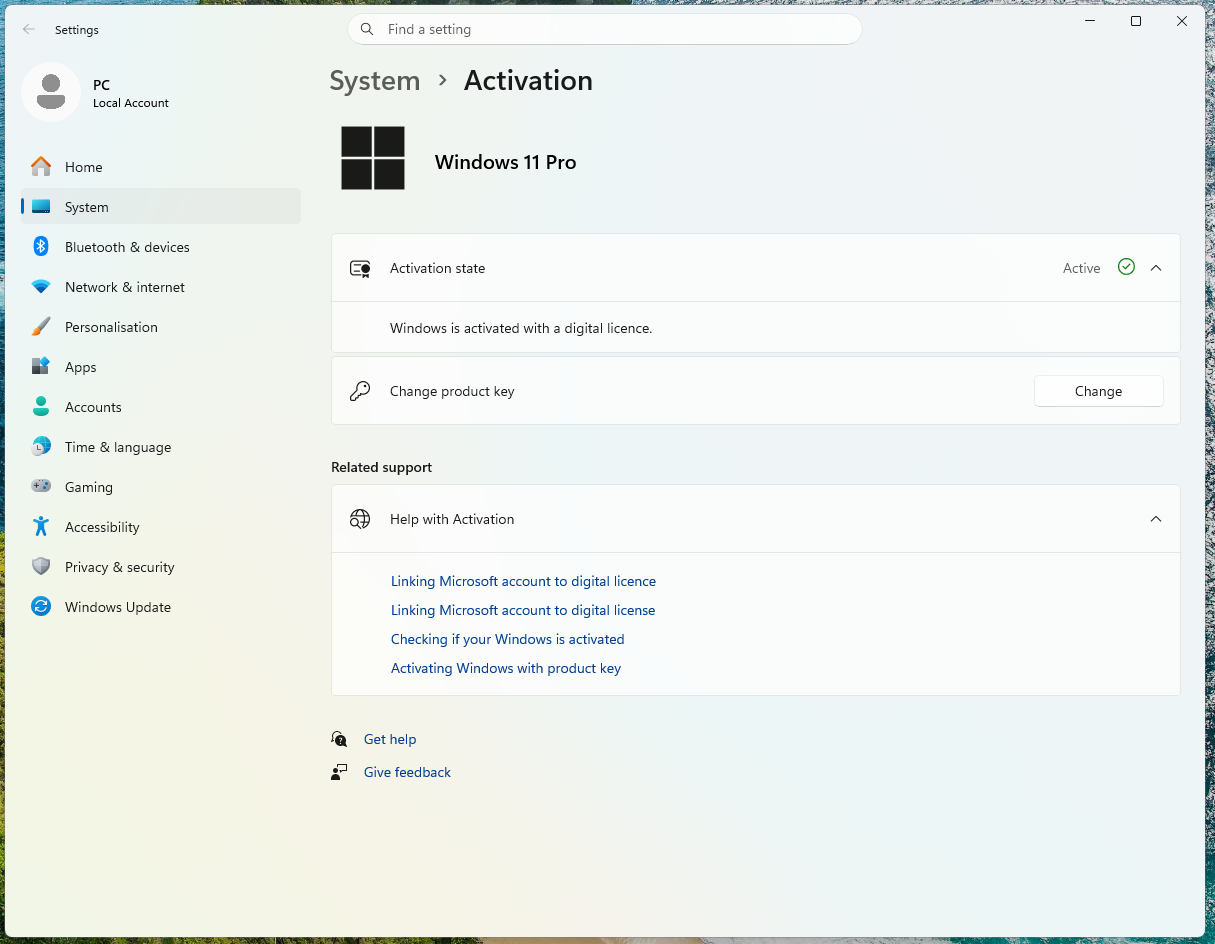Click the Windows 11 logo tile
The image size is (1215, 944).
[x=373, y=158]
